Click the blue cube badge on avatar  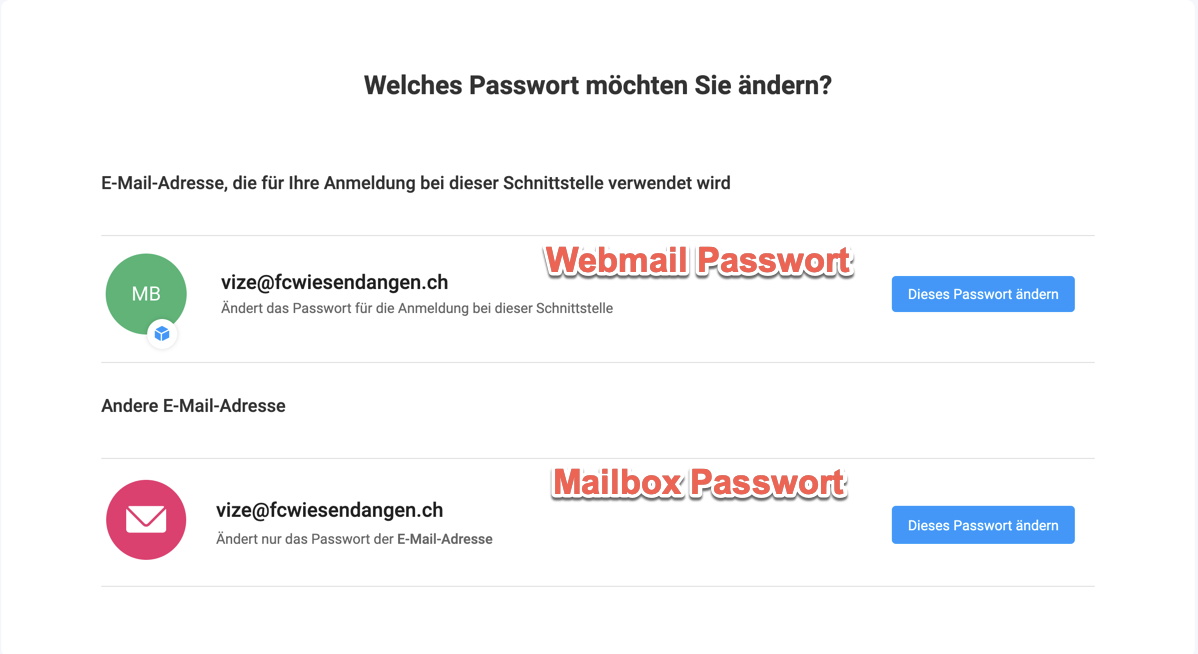pyautogui.click(x=162, y=334)
